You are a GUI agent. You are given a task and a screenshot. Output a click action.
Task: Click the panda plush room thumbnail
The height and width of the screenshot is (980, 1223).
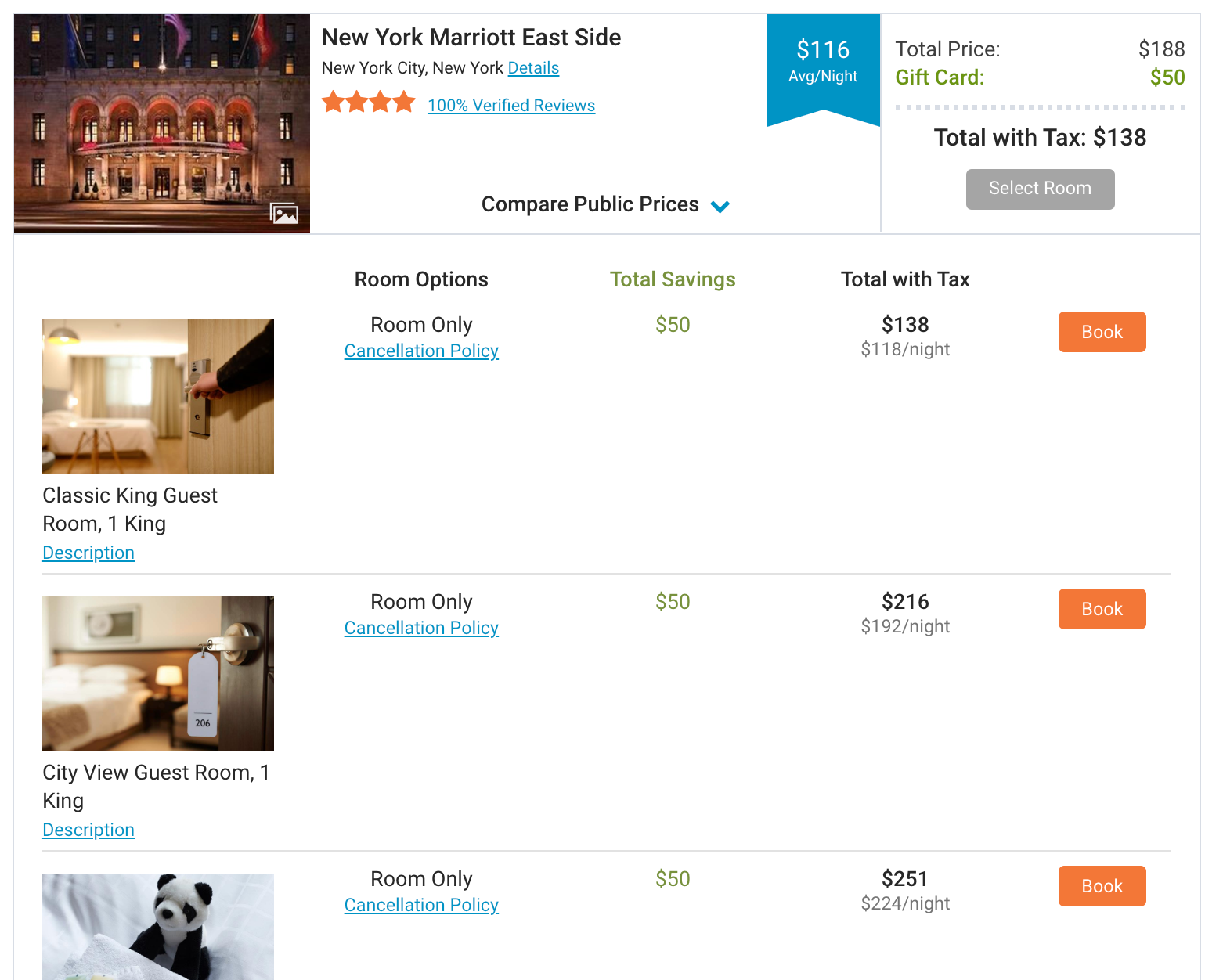point(158,927)
